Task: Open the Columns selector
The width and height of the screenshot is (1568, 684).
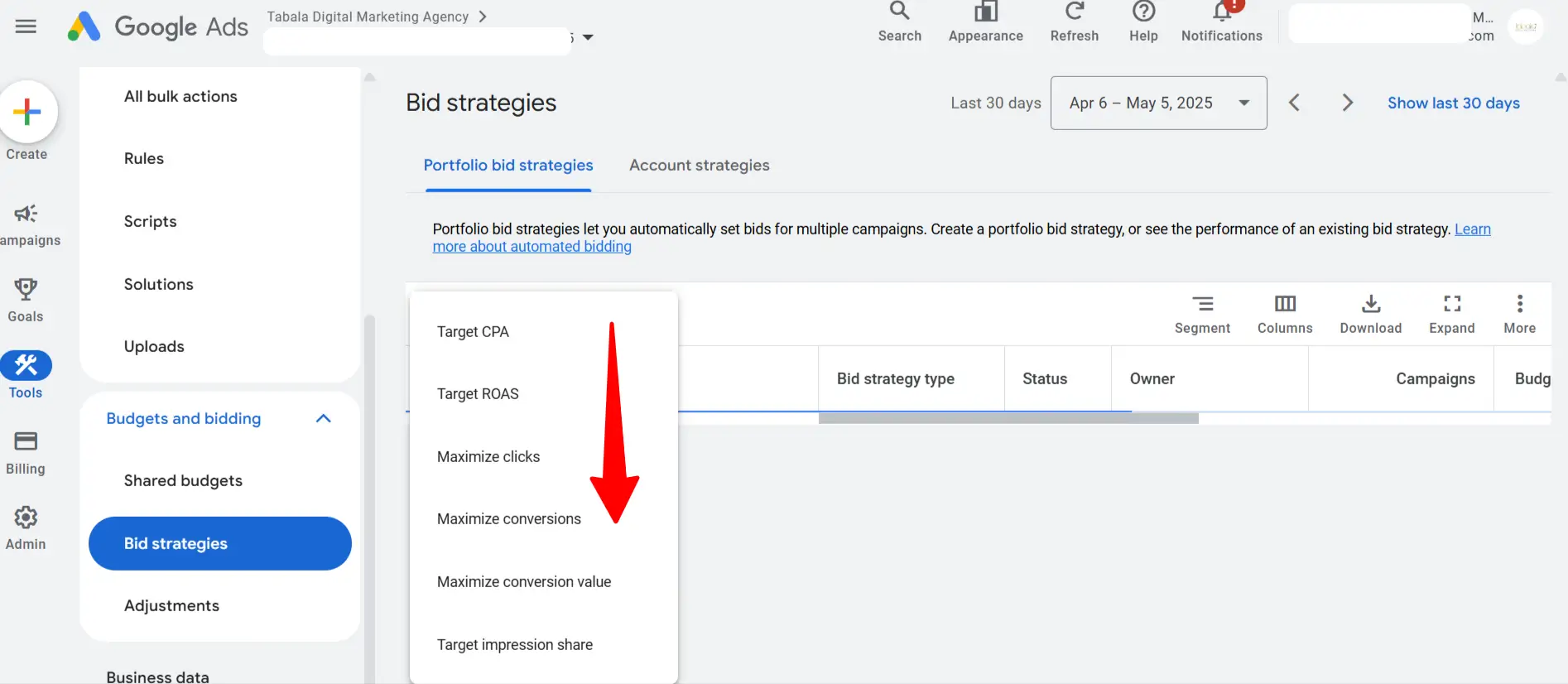Action: (x=1285, y=315)
